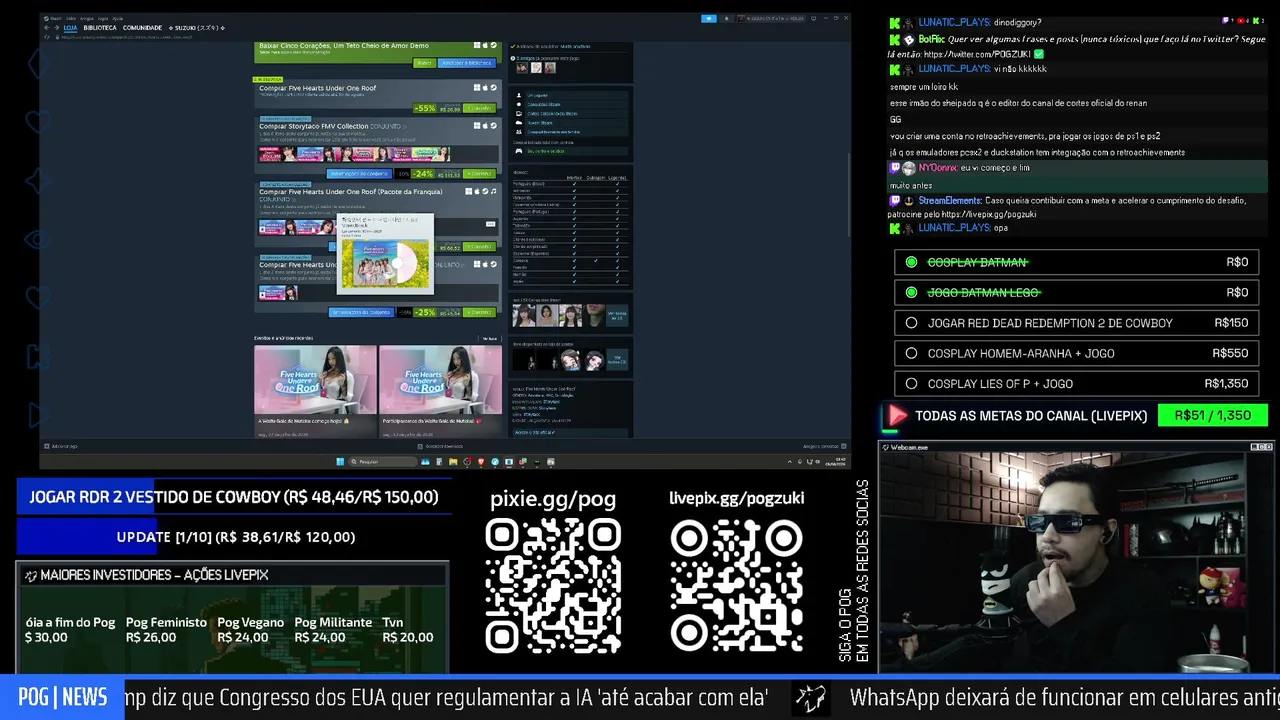
Task: Open the Steam account name dropdown
Action: pyautogui.click(x=770, y=18)
